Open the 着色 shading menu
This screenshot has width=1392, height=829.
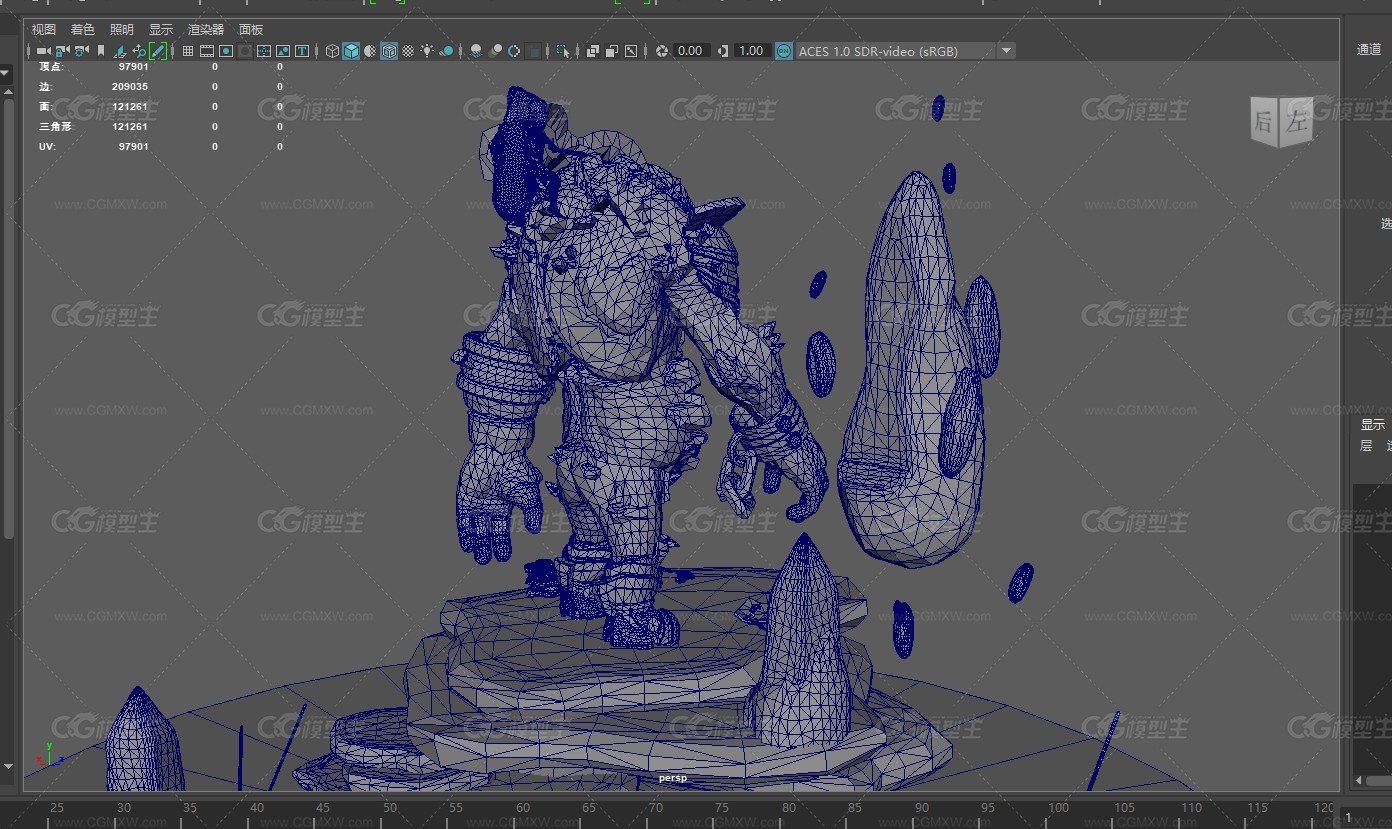(82, 30)
